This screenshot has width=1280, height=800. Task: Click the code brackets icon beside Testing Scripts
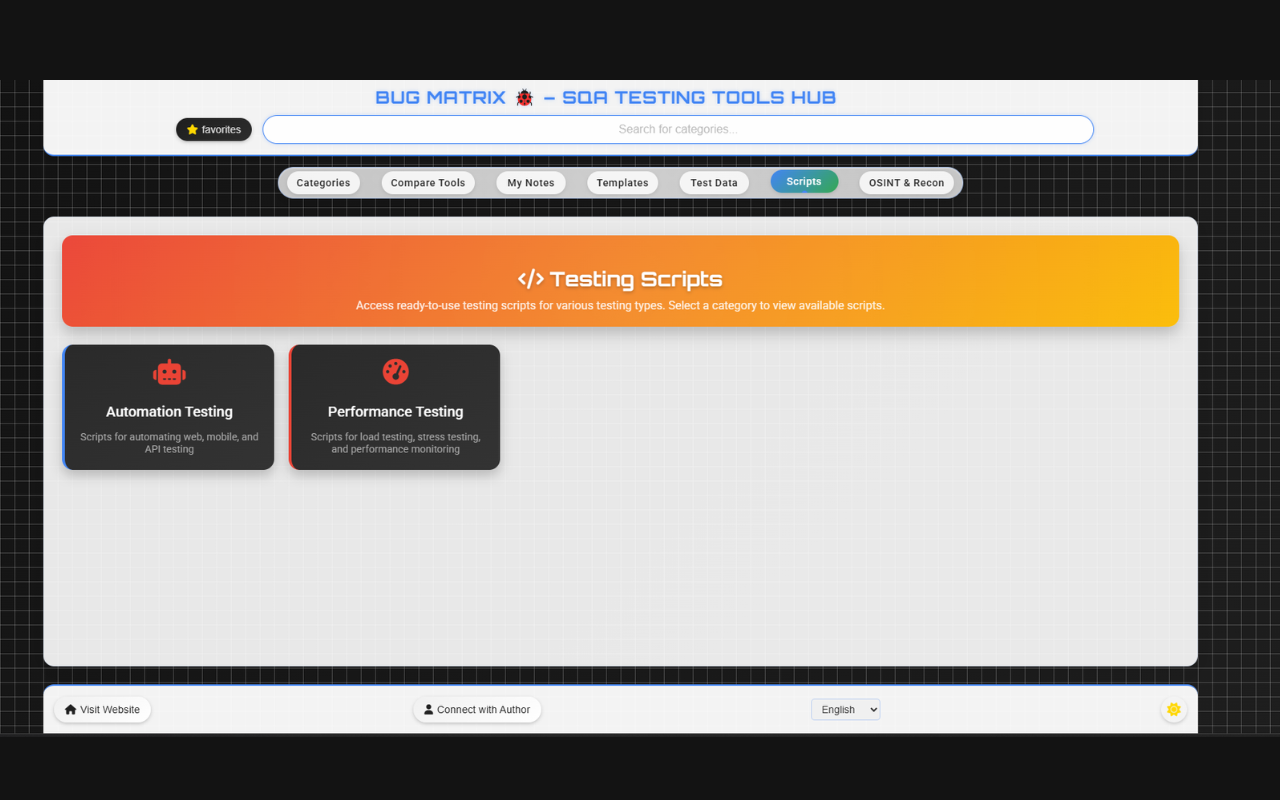click(x=530, y=279)
